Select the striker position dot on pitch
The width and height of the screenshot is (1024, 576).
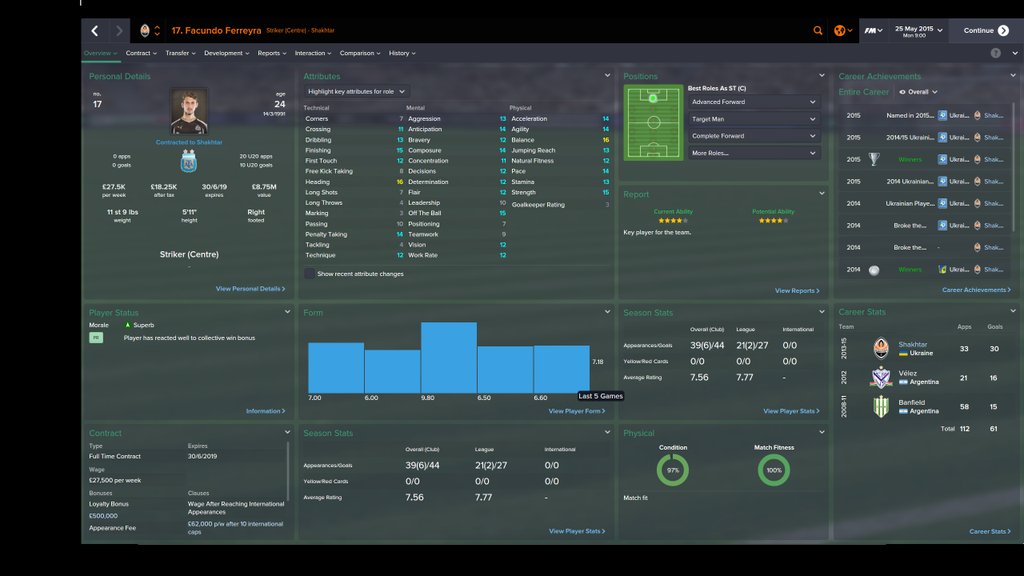pos(653,98)
